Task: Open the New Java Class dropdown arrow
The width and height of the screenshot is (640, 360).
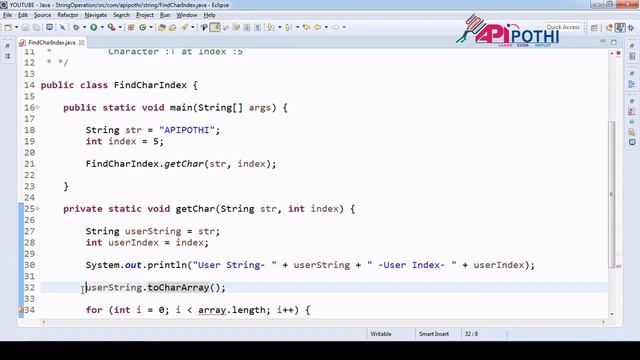Action: [x=151, y=27]
